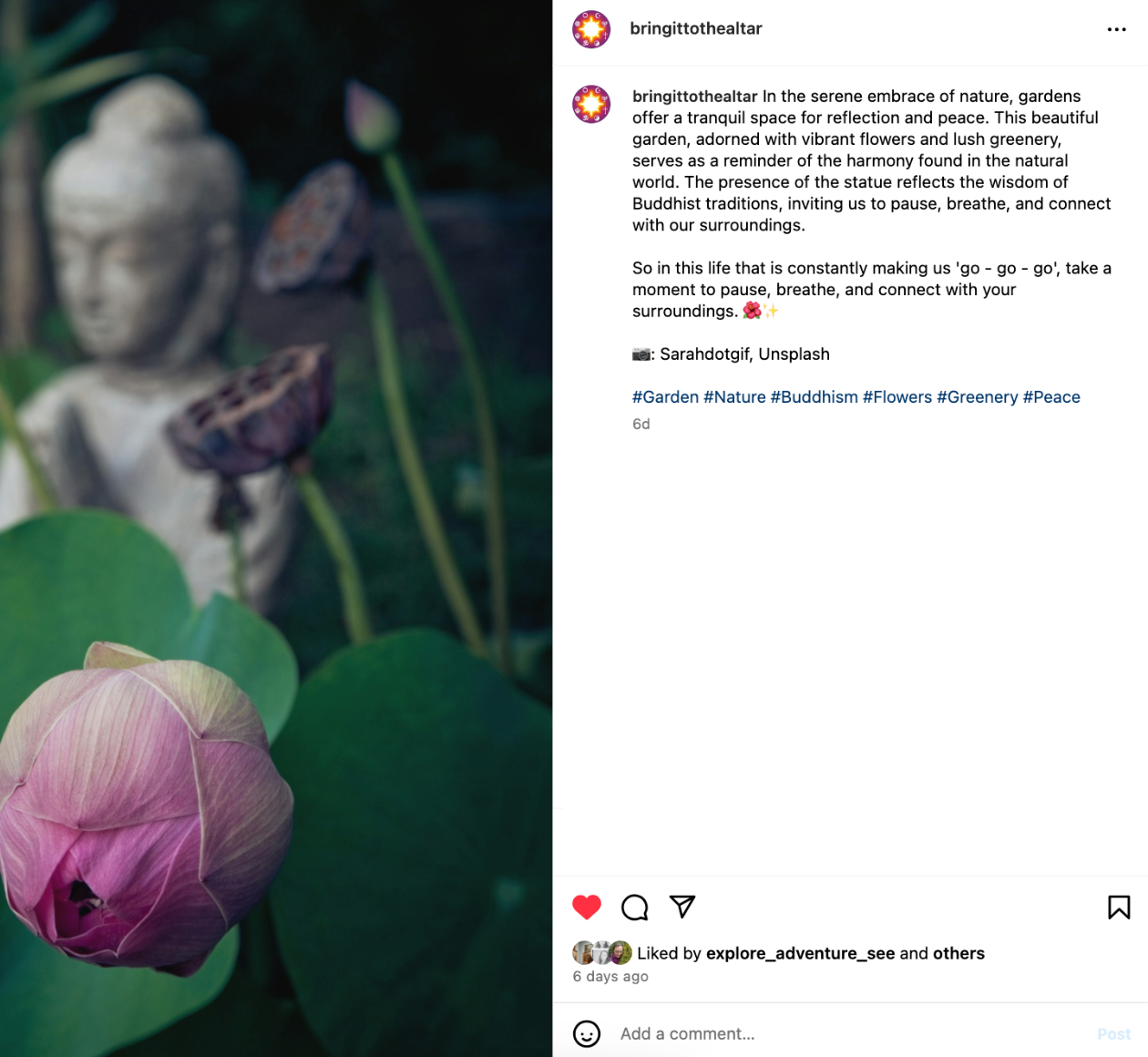
Task: Open the #Peace hashtag
Action: point(1051,397)
